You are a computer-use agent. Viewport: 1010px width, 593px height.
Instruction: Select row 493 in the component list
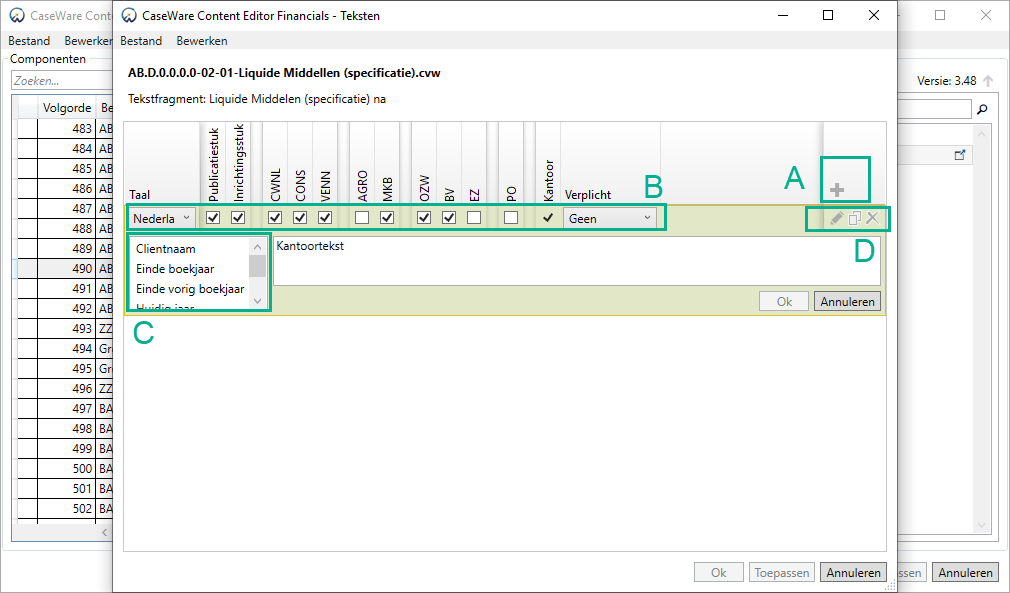pyautogui.click(x=65, y=328)
